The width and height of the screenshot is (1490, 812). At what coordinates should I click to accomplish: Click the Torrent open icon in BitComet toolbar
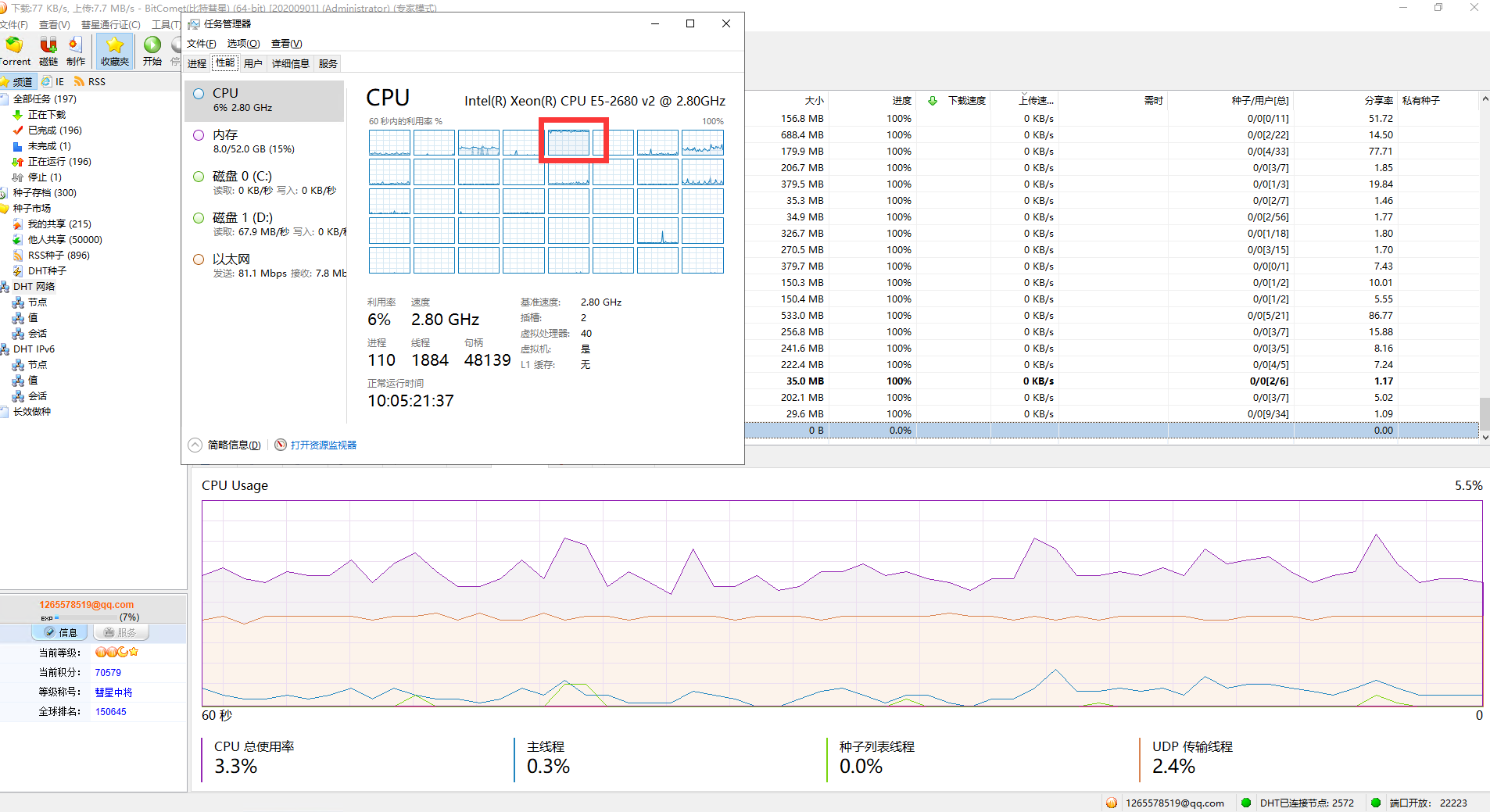click(x=15, y=52)
